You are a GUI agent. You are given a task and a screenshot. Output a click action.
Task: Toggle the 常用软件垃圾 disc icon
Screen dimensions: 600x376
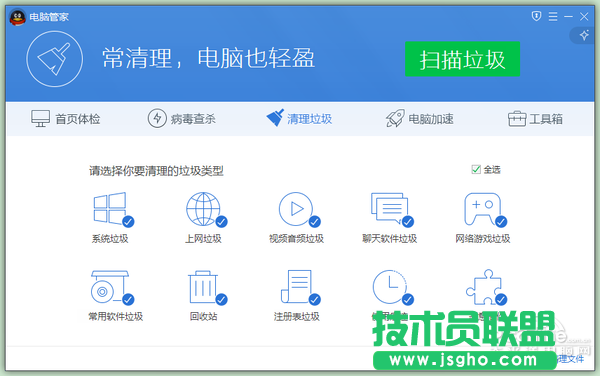click(x=112, y=288)
